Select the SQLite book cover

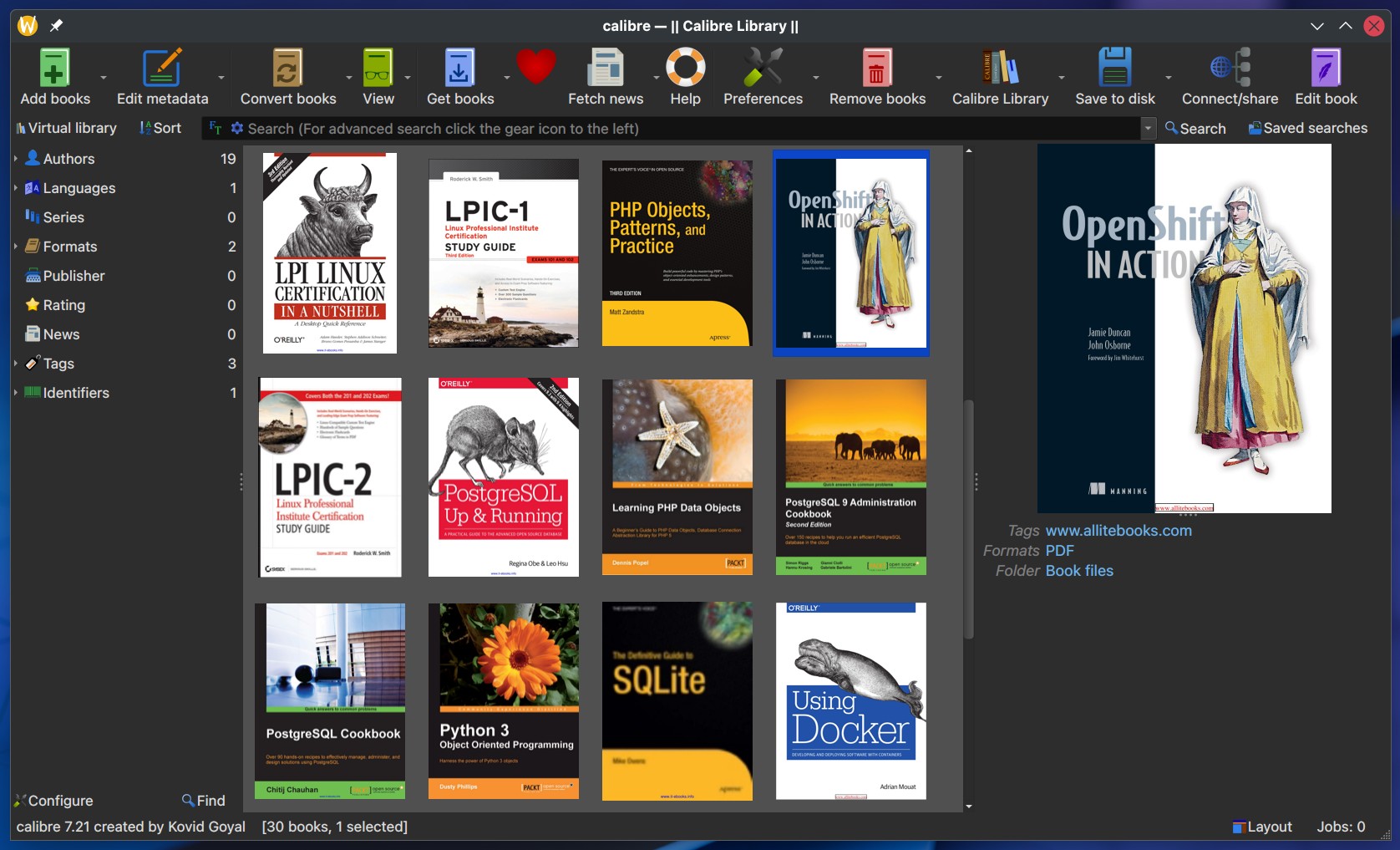[677, 701]
